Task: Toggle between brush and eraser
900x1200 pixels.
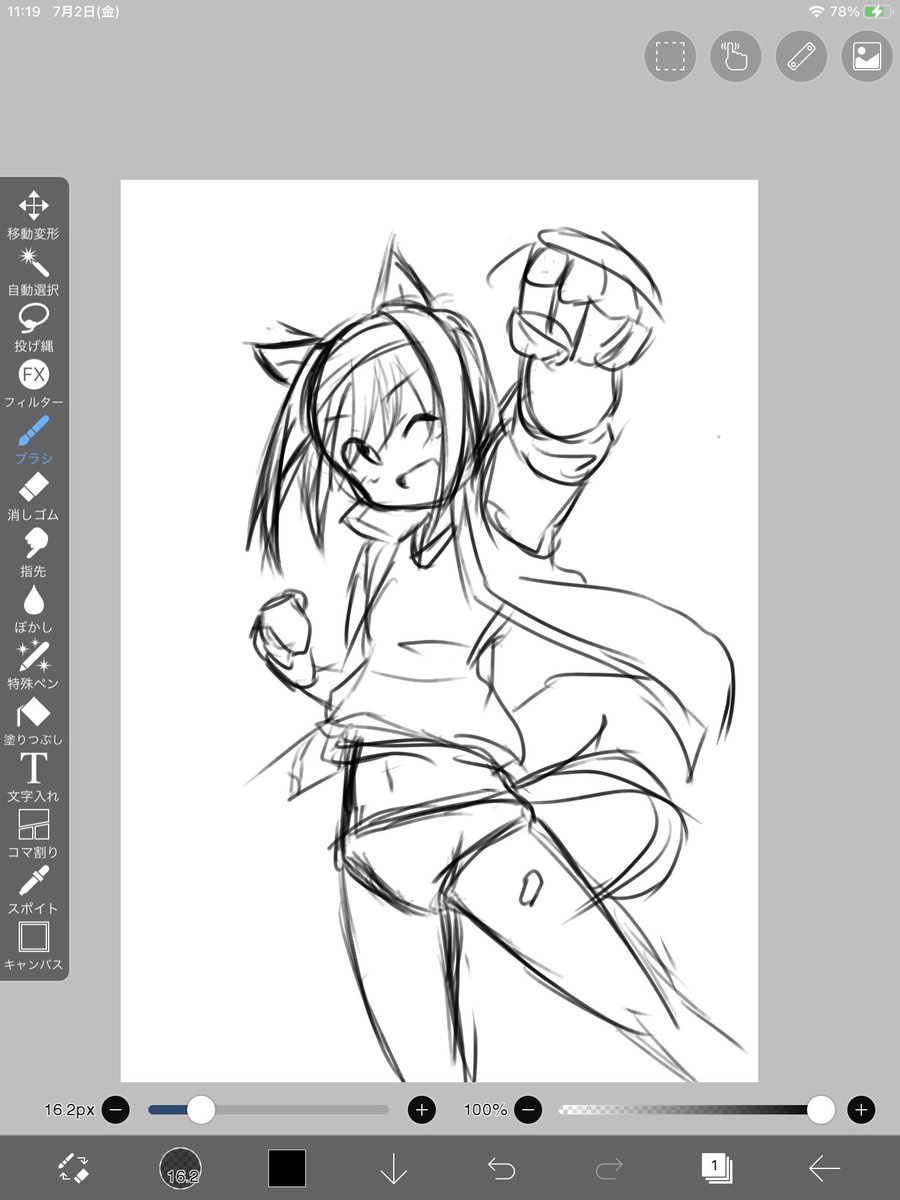Action: click(x=75, y=1168)
